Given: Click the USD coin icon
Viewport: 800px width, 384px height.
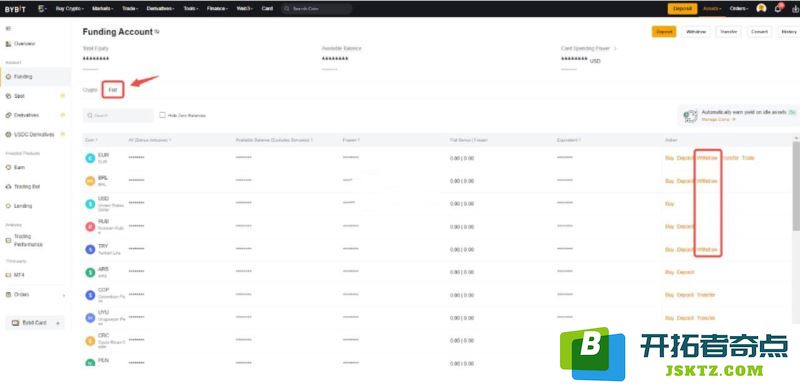Looking at the screenshot, I should [x=90, y=204].
